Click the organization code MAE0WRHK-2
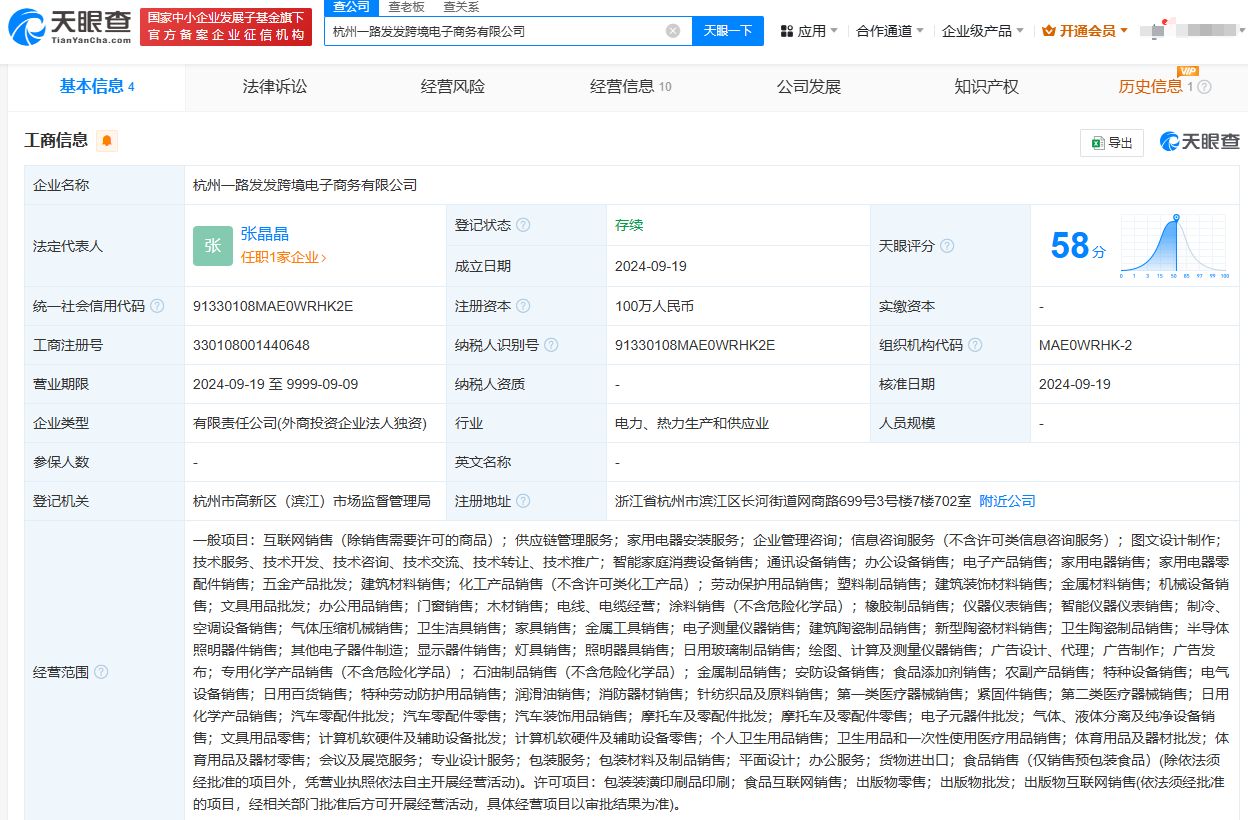 [1086, 345]
